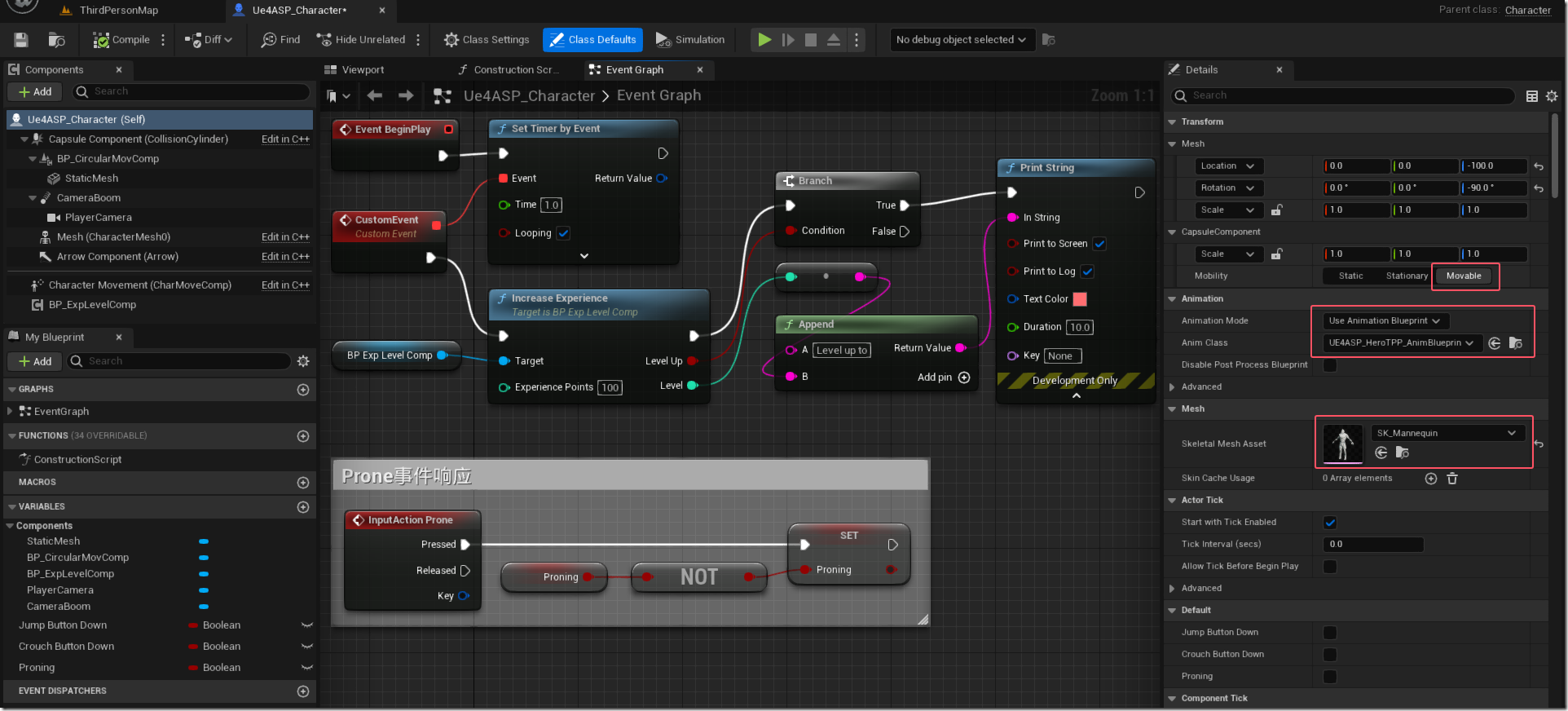Click the Save blueprint icon
Image resolution: width=1568 pixels, height=711 pixels.
point(21,40)
